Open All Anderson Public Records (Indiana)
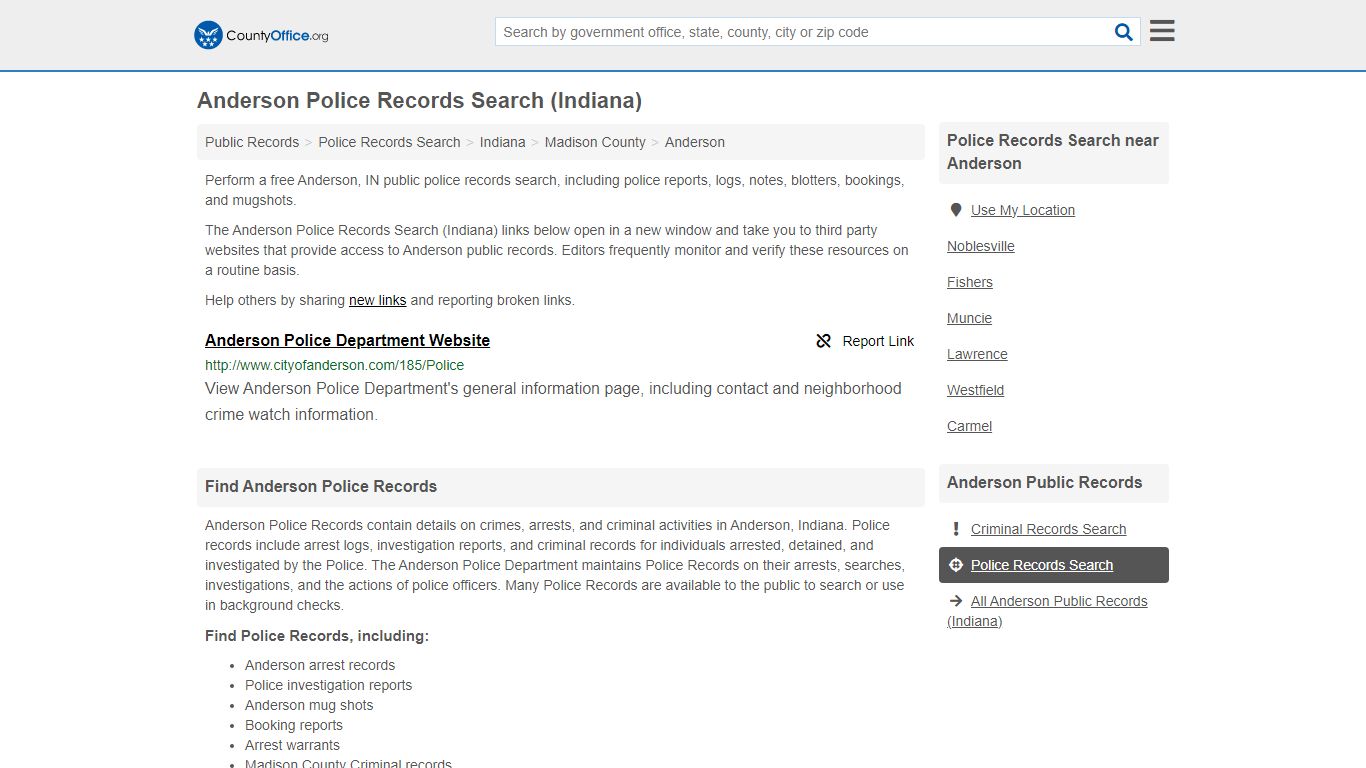 point(1047,611)
